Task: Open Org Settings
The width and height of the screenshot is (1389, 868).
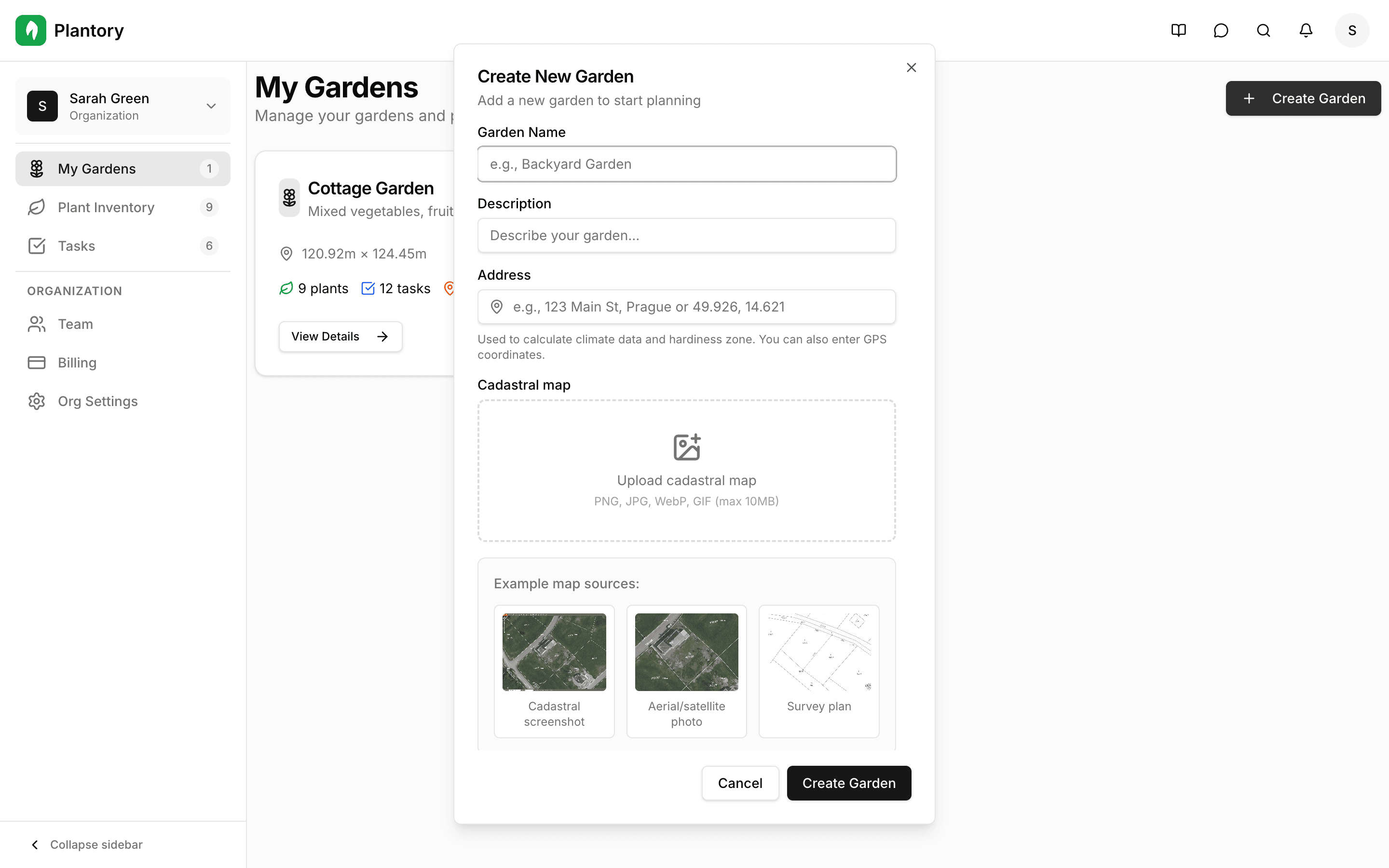Action: pyautogui.click(x=97, y=401)
